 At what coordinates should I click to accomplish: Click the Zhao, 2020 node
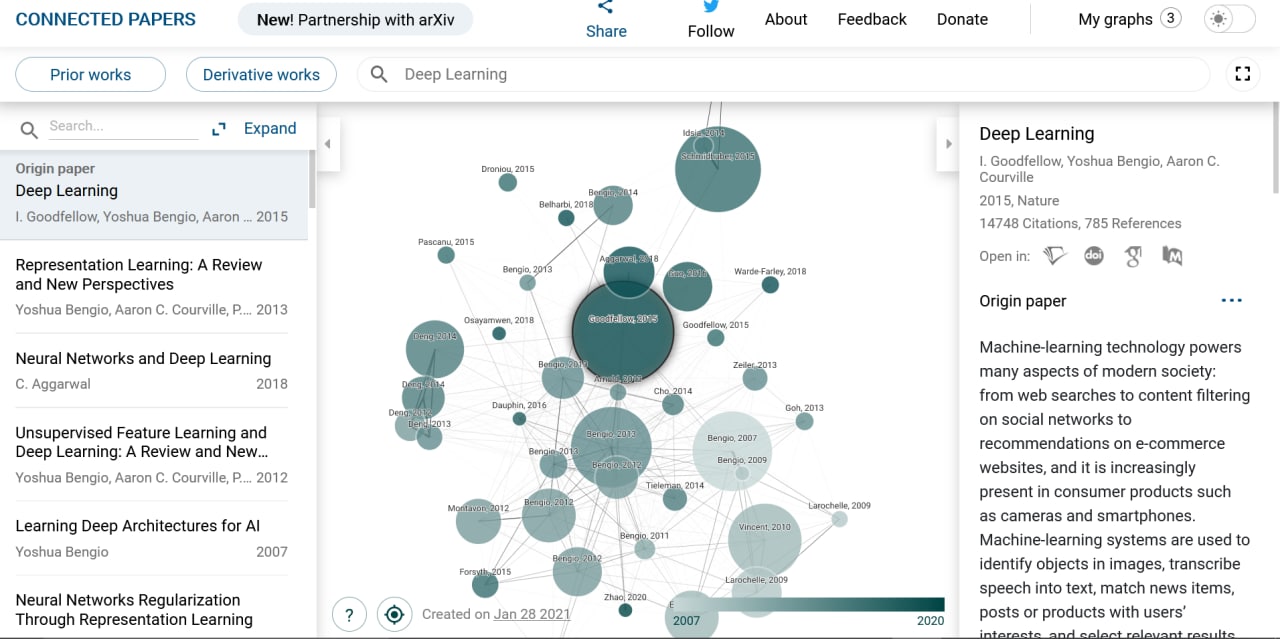pyautogui.click(x=625, y=609)
